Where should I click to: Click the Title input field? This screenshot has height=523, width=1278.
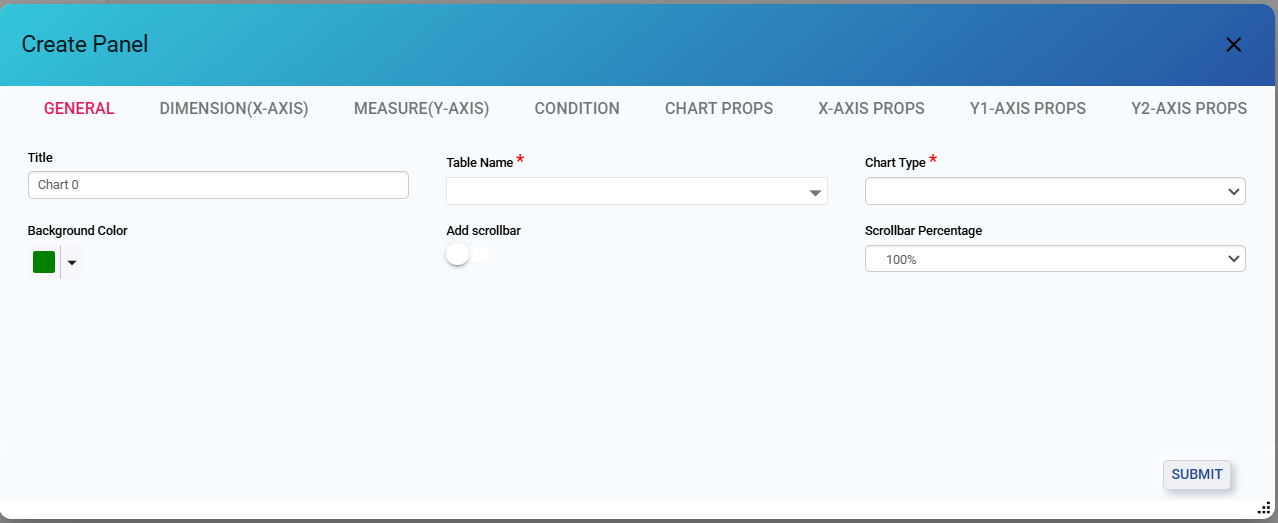pyautogui.click(x=218, y=185)
